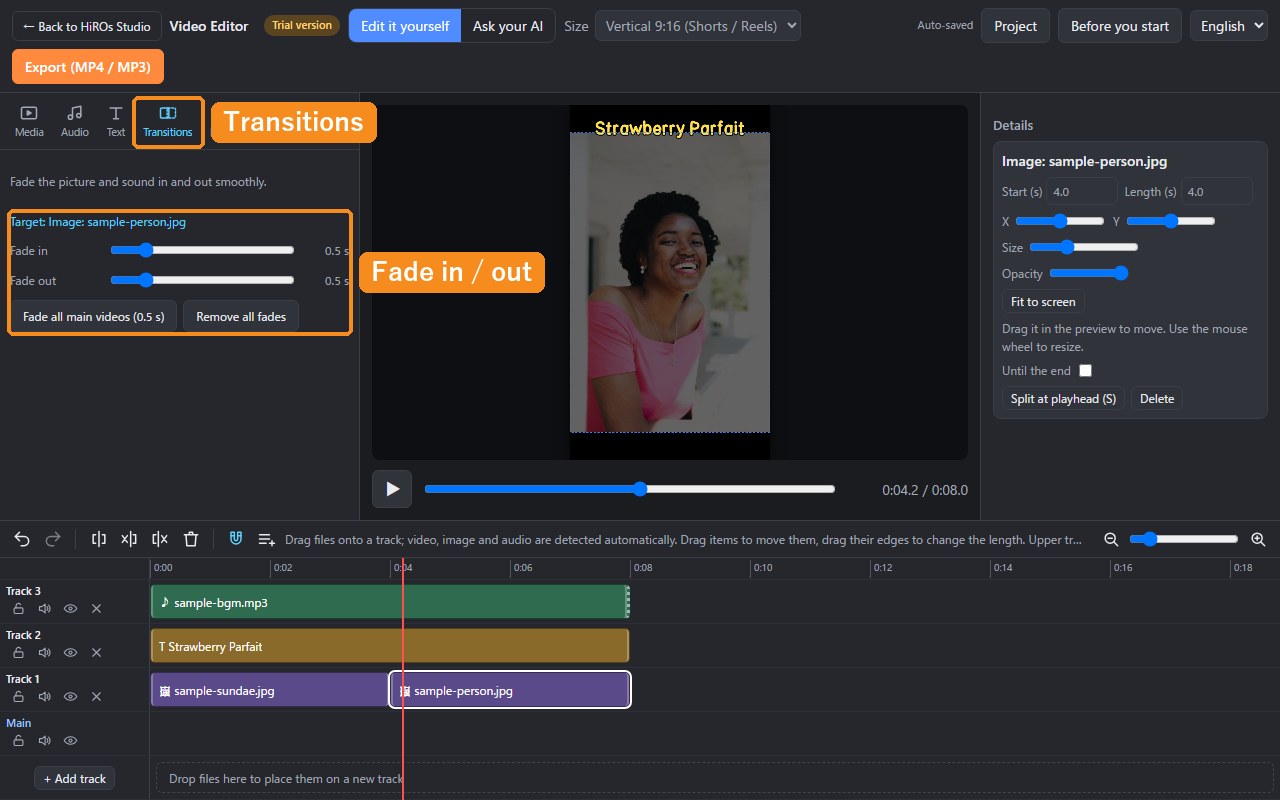
Task: Delete selected clip with the trash icon
Action: tap(191, 539)
